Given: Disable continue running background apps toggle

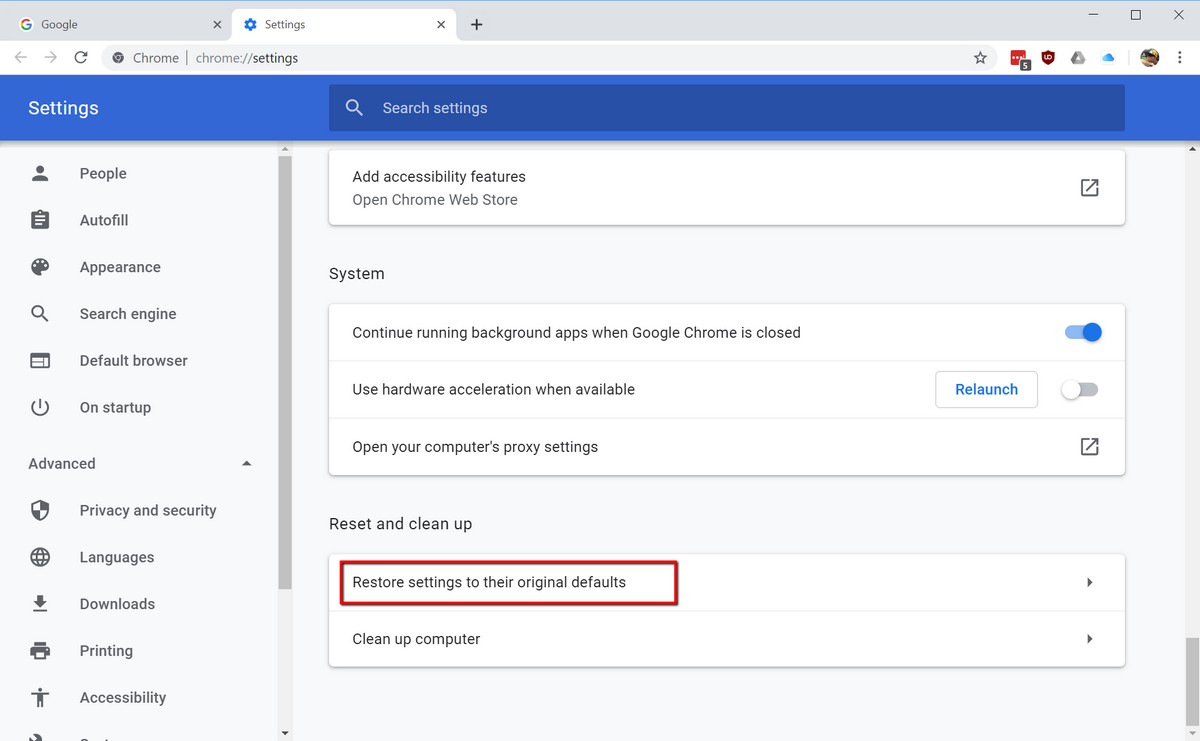Looking at the screenshot, I should [1083, 333].
